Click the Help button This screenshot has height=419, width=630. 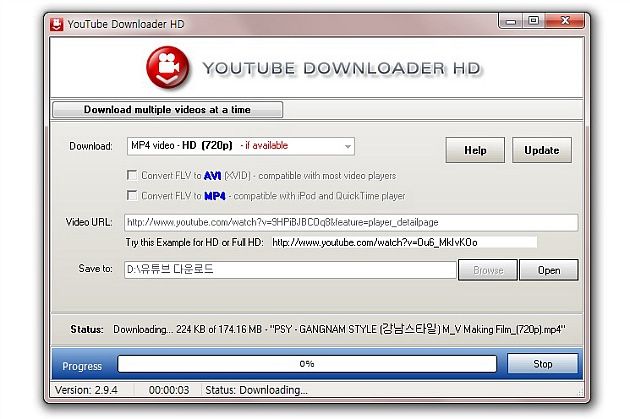pos(475,150)
